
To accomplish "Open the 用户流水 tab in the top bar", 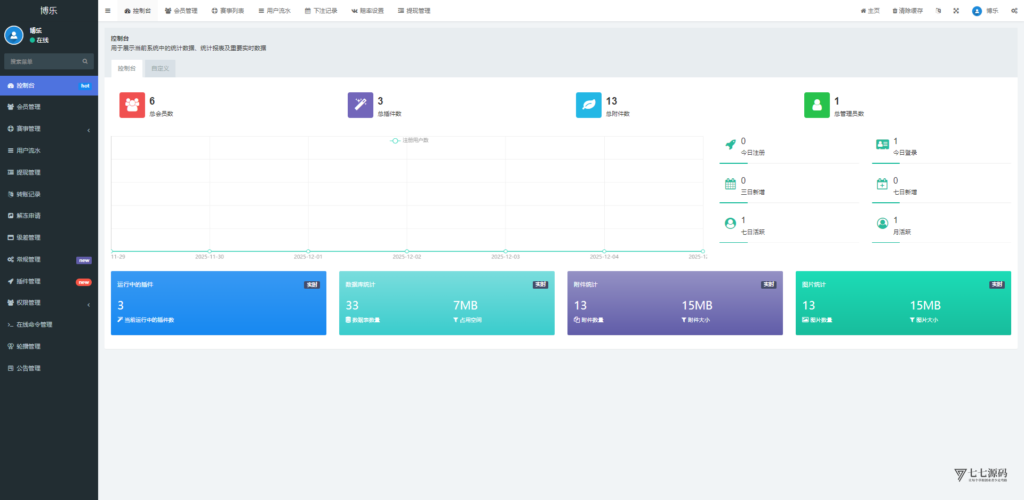I will point(274,11).
